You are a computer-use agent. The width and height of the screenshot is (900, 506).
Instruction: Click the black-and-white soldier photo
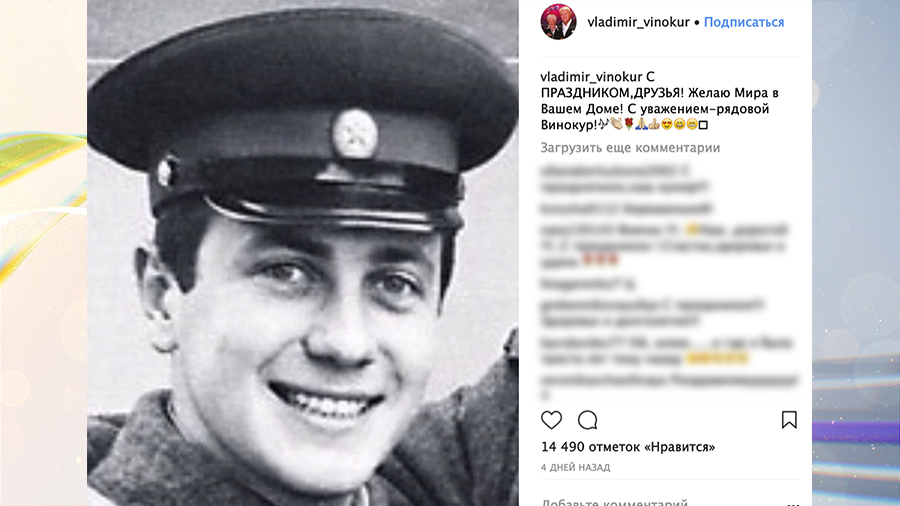(302, 253)
